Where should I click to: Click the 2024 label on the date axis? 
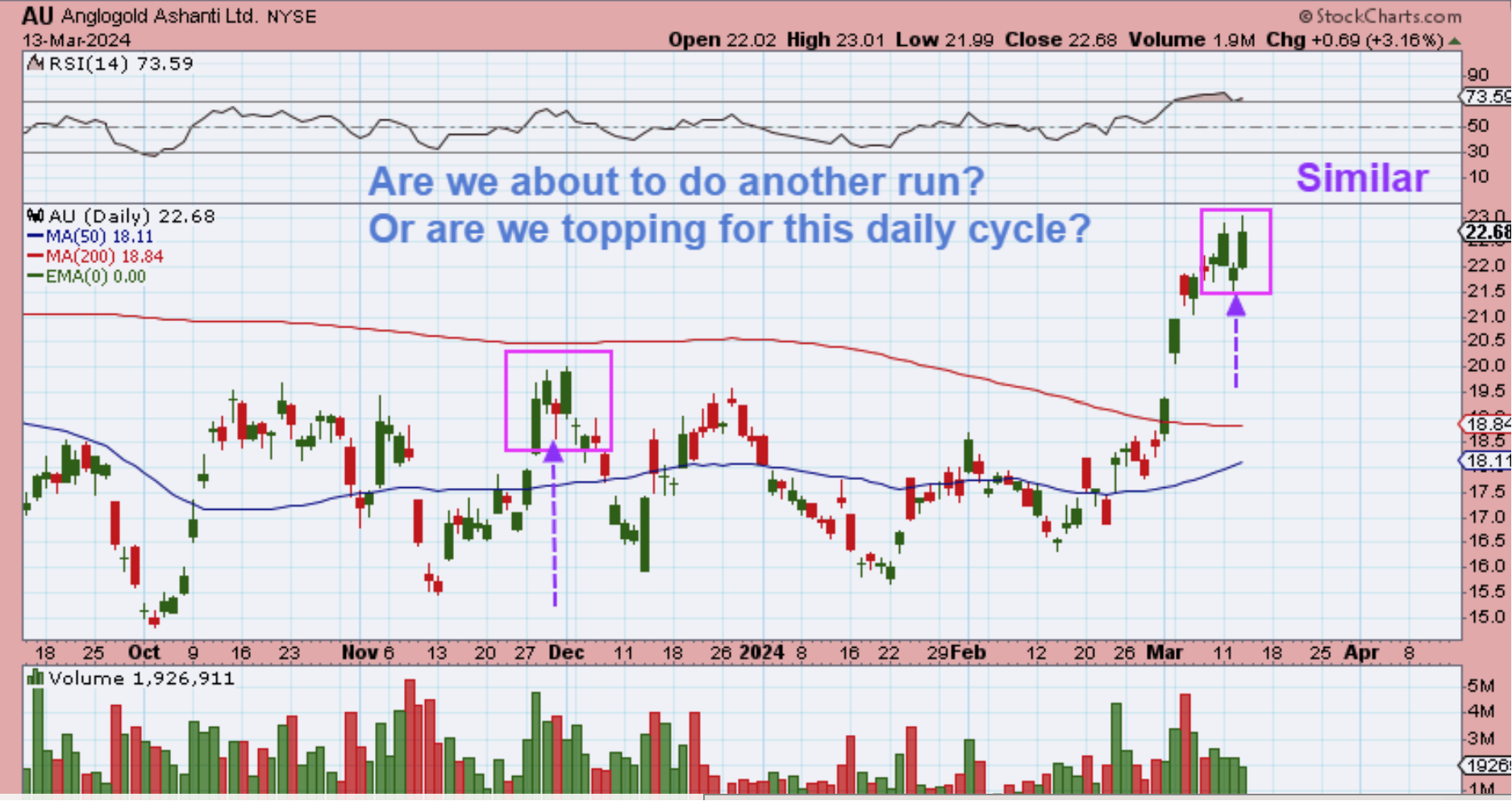(762, 652)
